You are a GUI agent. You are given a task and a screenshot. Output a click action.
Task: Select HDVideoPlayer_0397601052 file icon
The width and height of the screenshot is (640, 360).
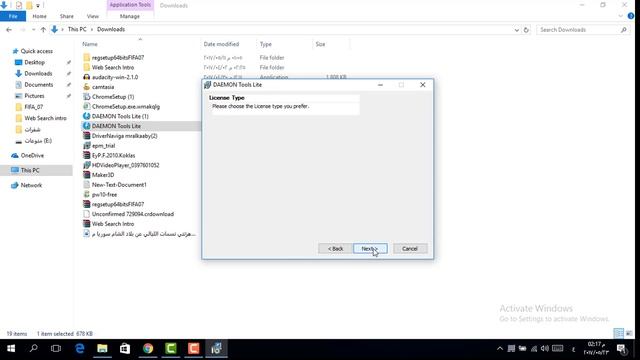87,165
